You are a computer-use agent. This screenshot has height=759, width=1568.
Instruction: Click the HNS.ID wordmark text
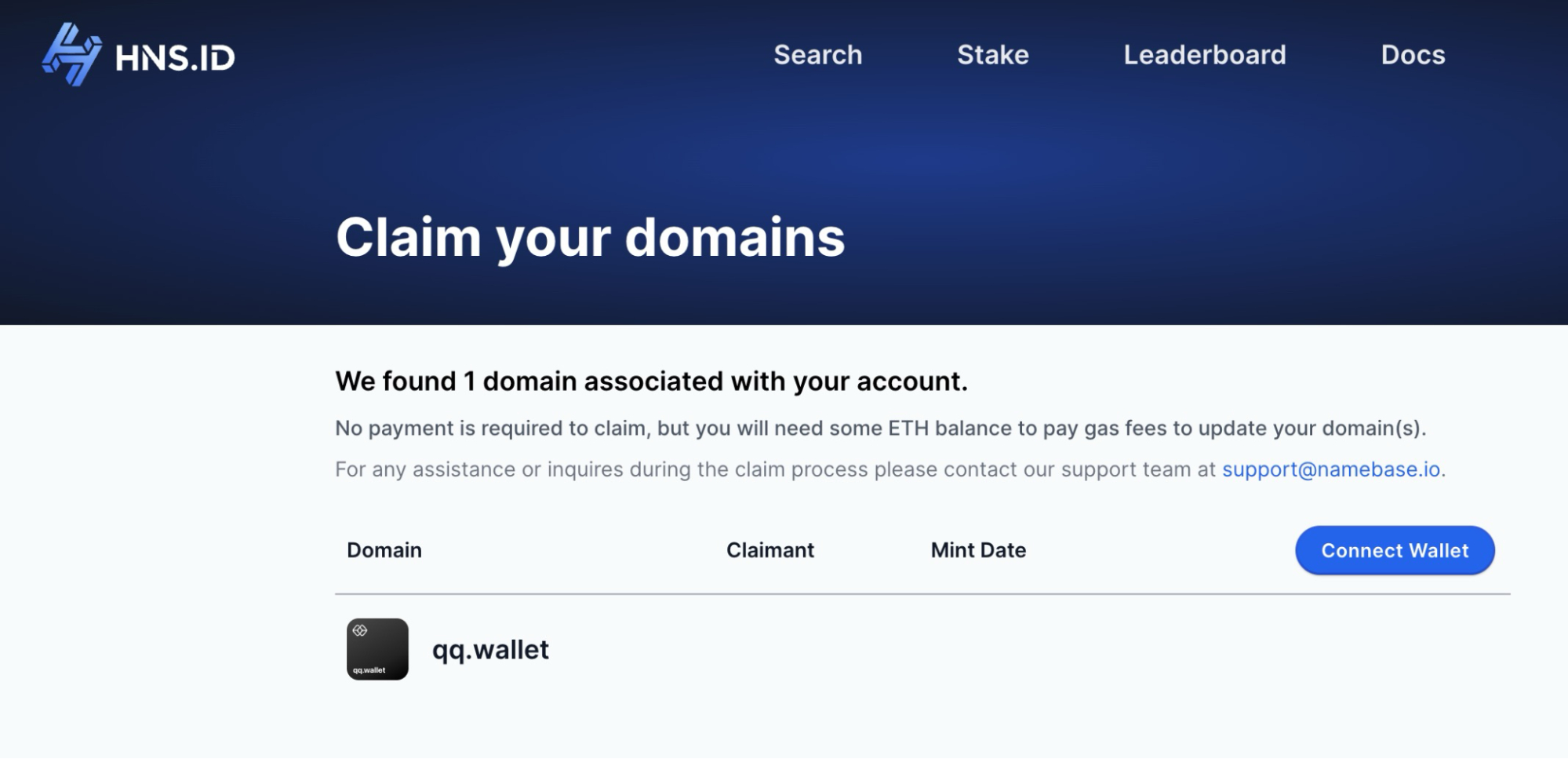click(x=174, y=57)
